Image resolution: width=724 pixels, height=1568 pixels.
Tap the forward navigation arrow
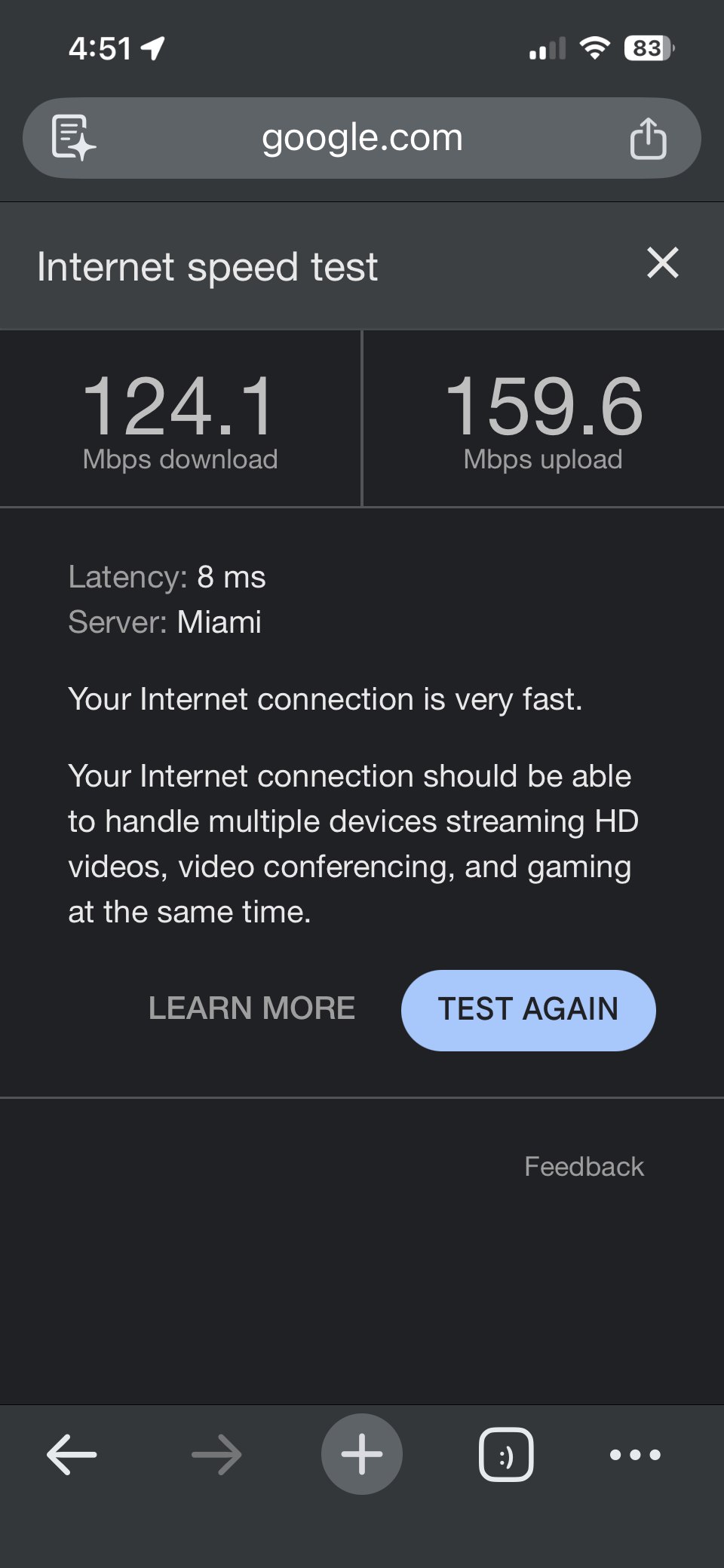(216, 1454)
